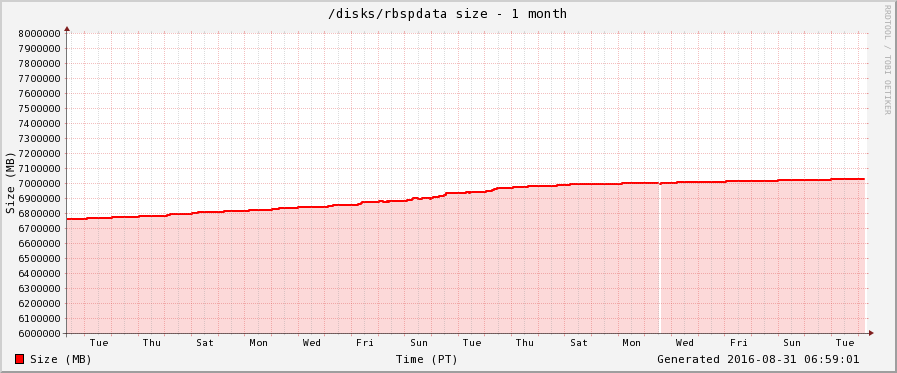Click the 'Generated 2016-08-31 06:59:01' timestamp

(758, 359)
